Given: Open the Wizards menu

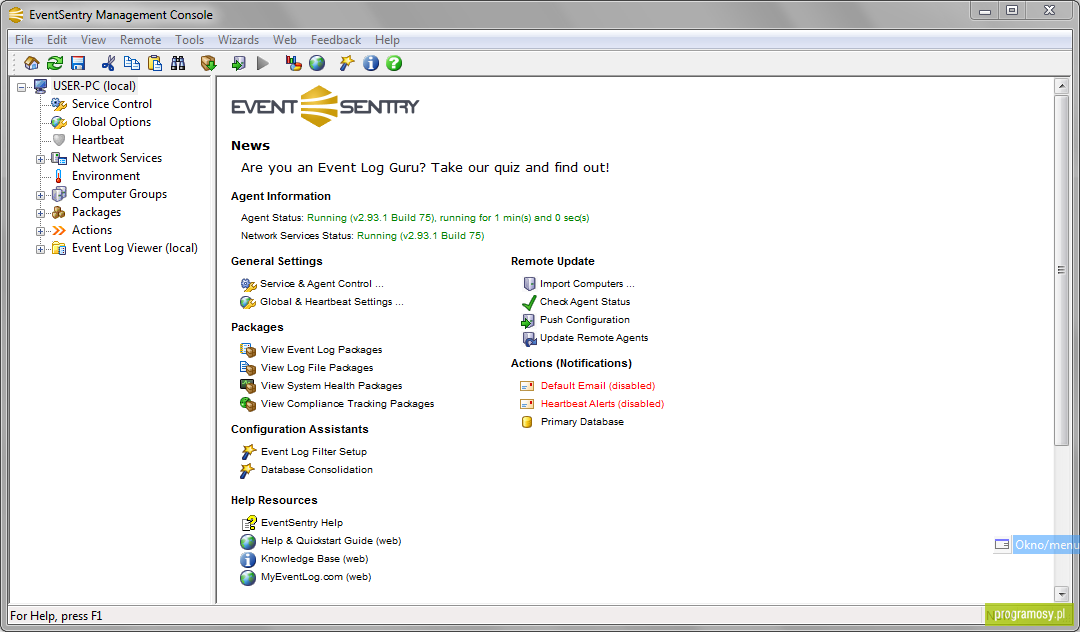Looking at the screenshot, I should [238, 40].
